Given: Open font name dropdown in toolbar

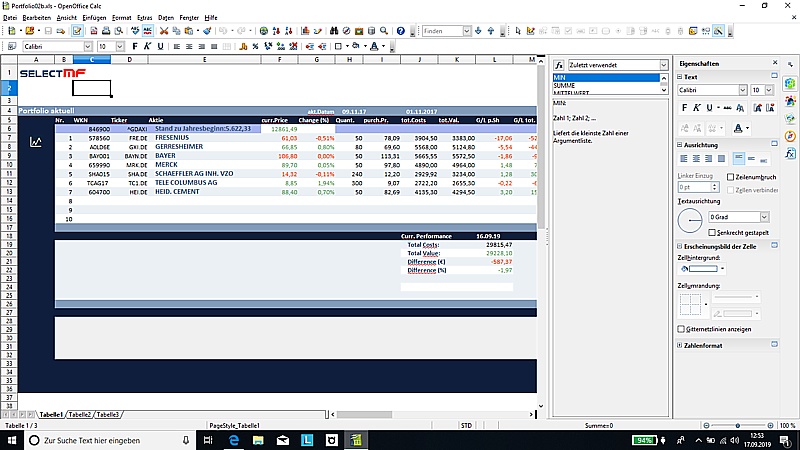Looking at the screenshot, I should (x=88, y=46).
